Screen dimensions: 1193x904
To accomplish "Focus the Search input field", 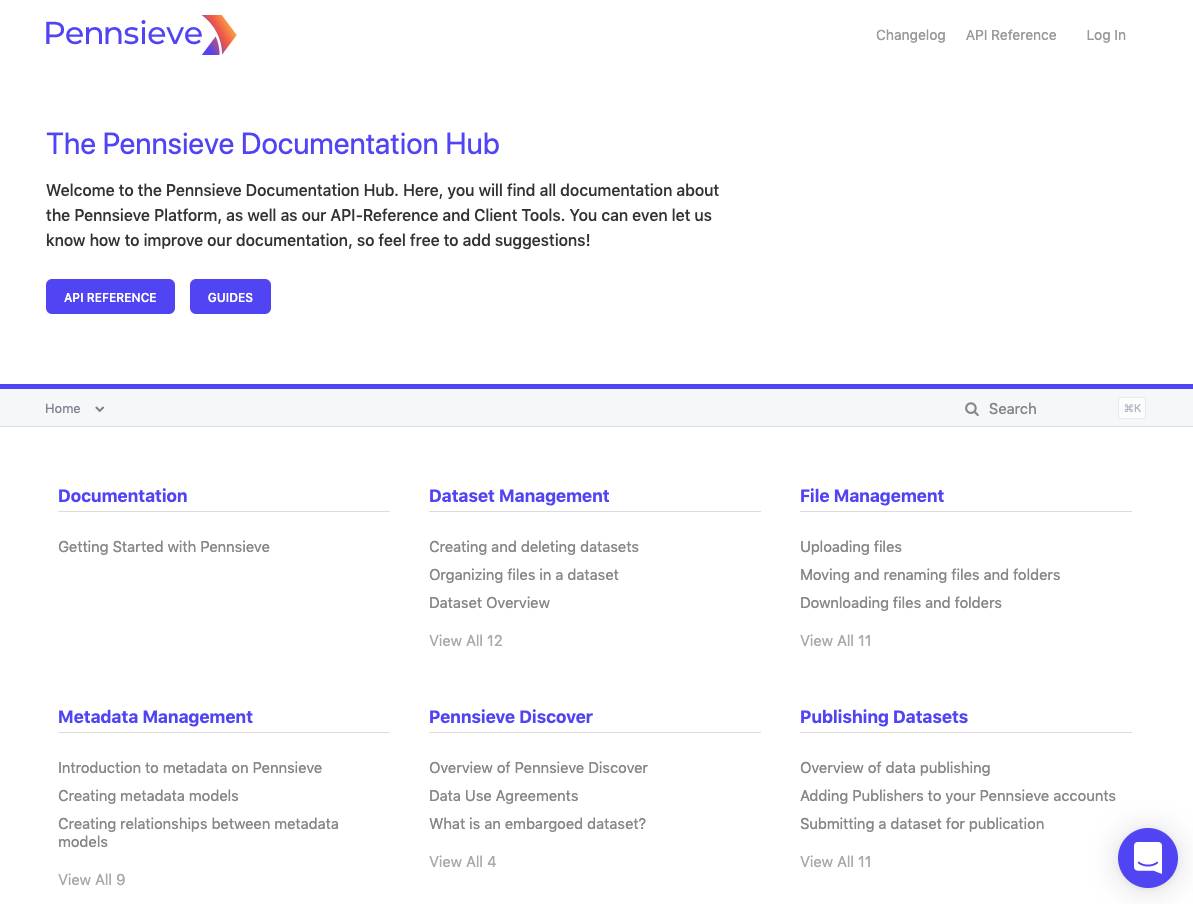I will (1054, 409).
